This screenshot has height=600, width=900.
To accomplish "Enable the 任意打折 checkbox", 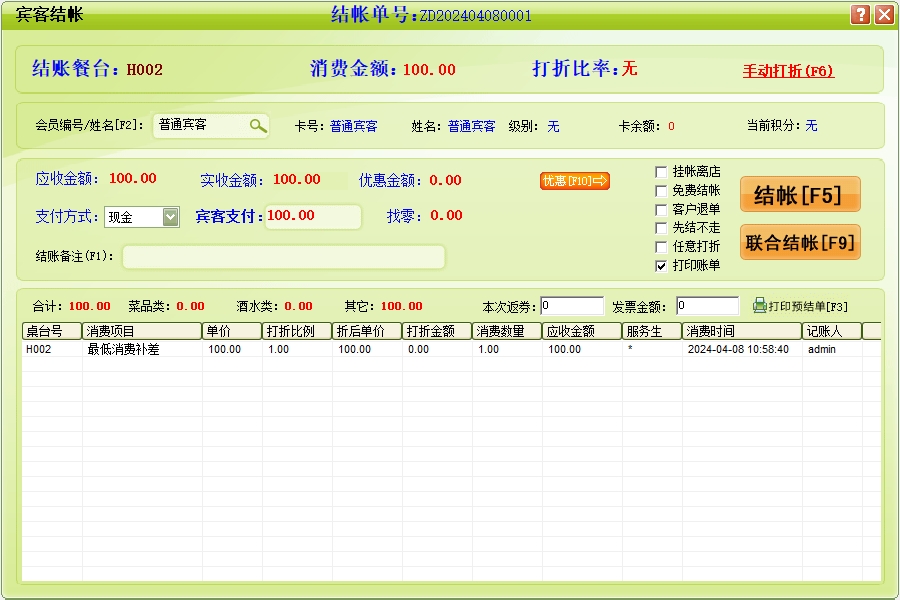I will (661, 247).
